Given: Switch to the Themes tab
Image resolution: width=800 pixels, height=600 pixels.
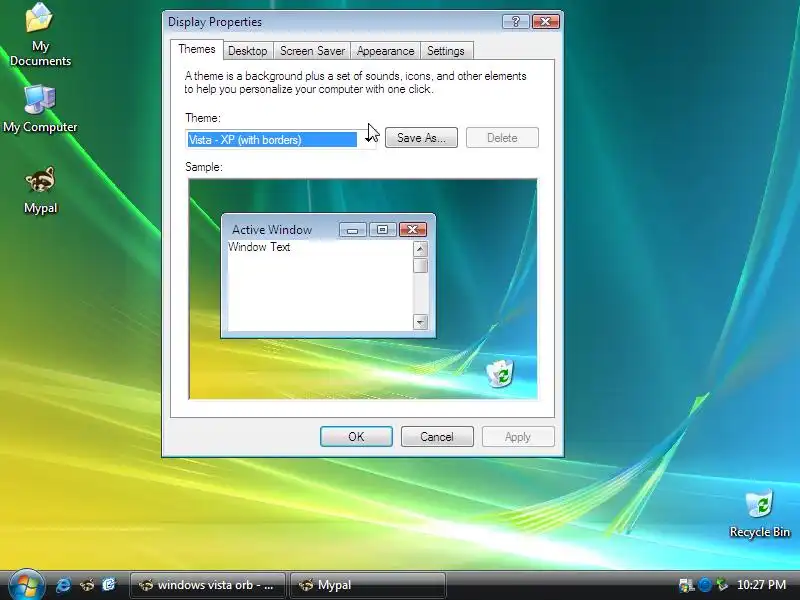Looking at the screenshot, I should click(196, 49).
